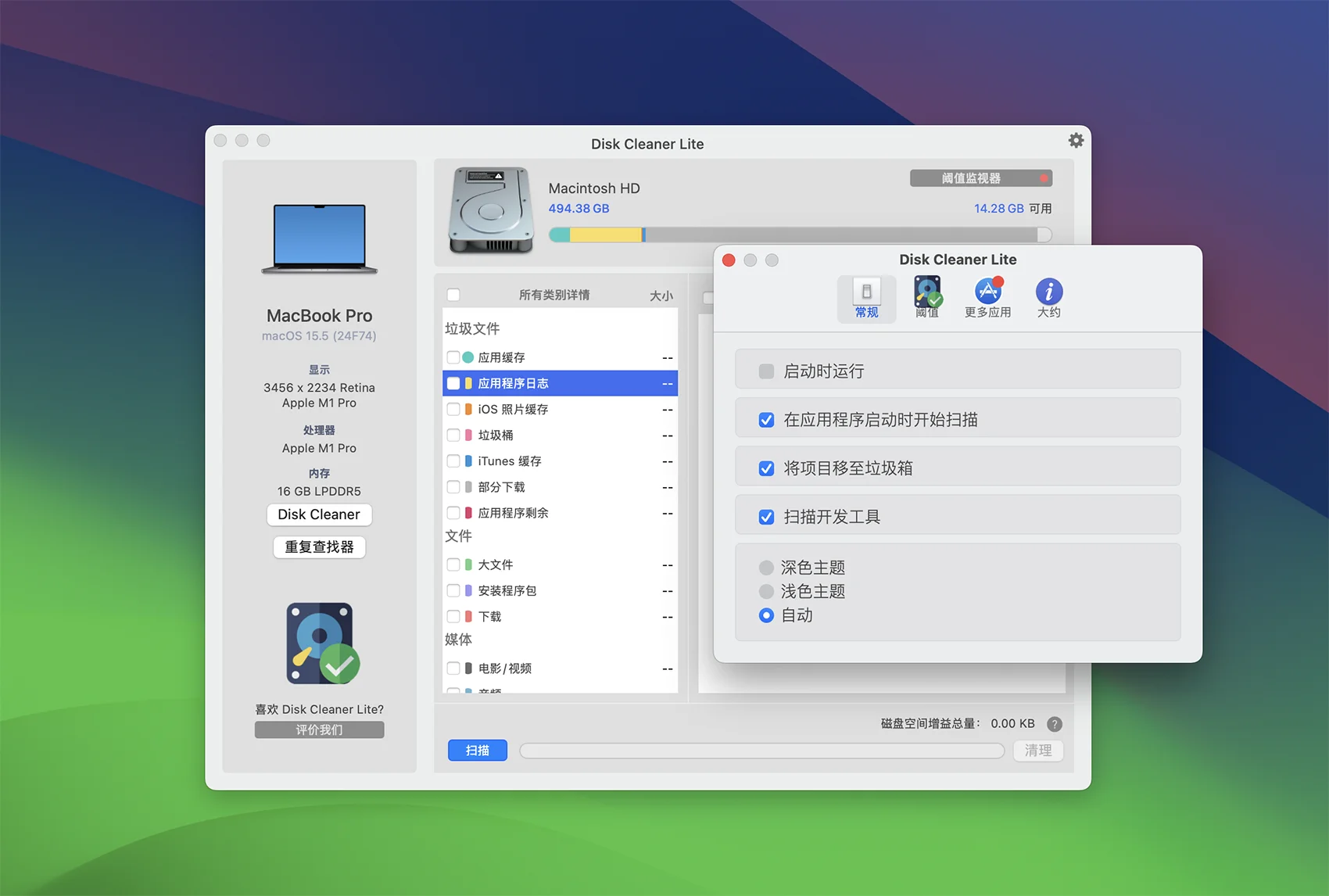Open the 更多应用 more apps tab
Image resolution: width=1329 pixels, height=896 pixels.
pyautogui.click(x=988, y=299)
